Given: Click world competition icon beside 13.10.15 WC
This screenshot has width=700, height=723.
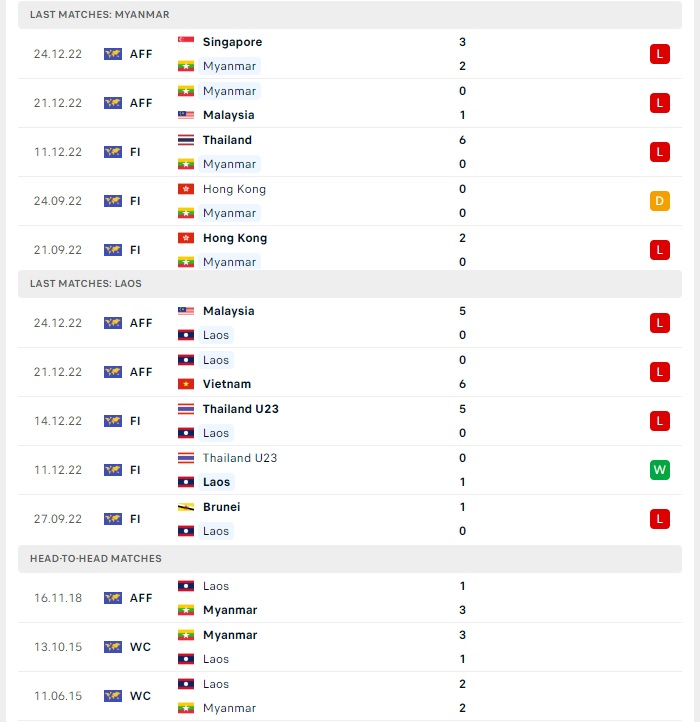Looking at the screenshot, I should coord(113,647).
